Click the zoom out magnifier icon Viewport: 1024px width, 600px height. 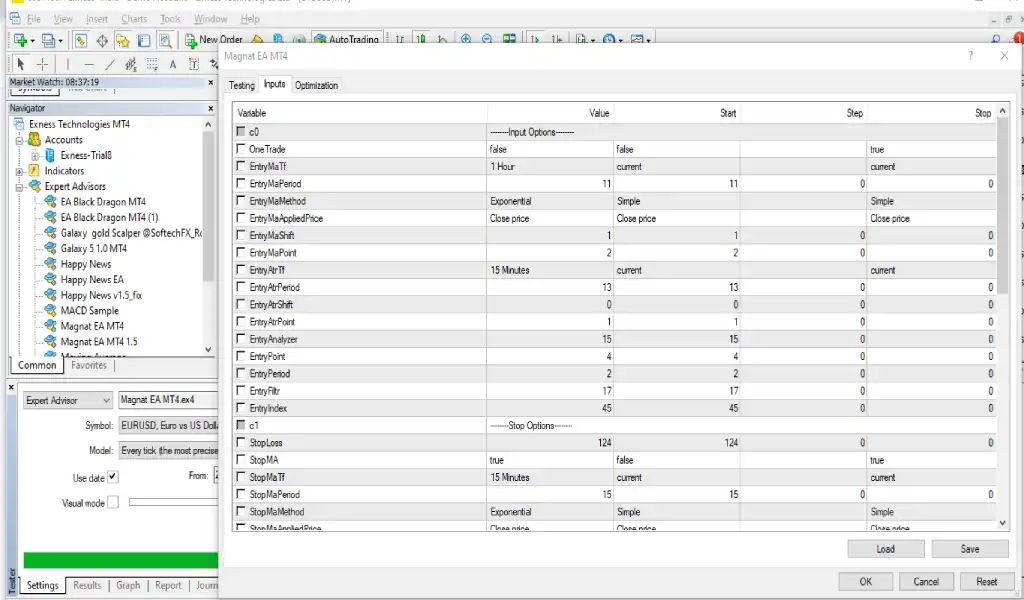[x=487, y=40]
